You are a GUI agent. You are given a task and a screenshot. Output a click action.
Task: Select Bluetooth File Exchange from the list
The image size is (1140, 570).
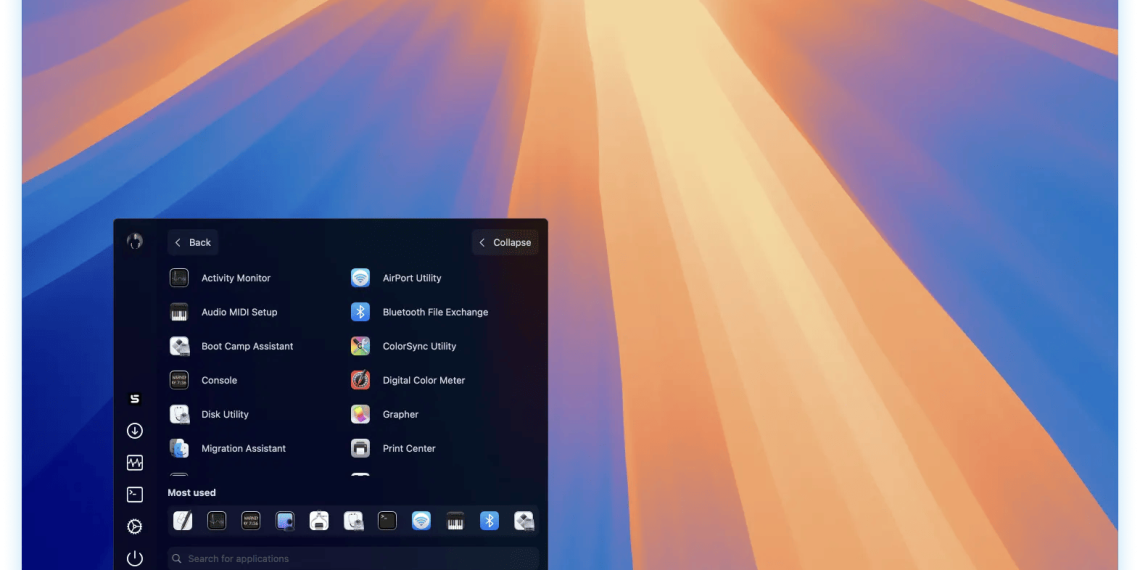coord(435,312)
